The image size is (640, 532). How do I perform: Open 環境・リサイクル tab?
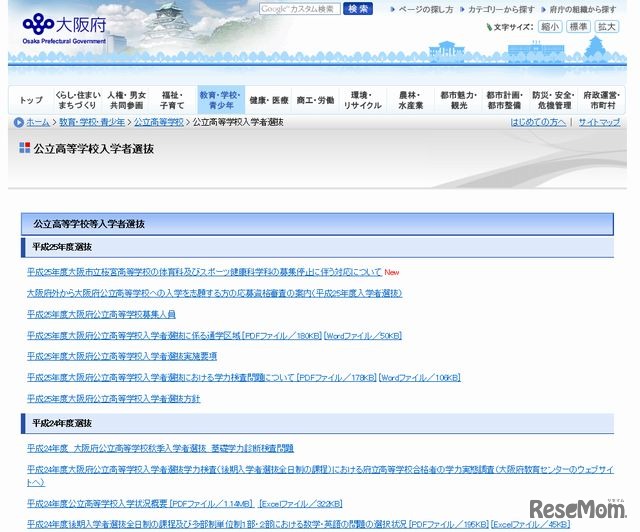click(x=362, y=100)
